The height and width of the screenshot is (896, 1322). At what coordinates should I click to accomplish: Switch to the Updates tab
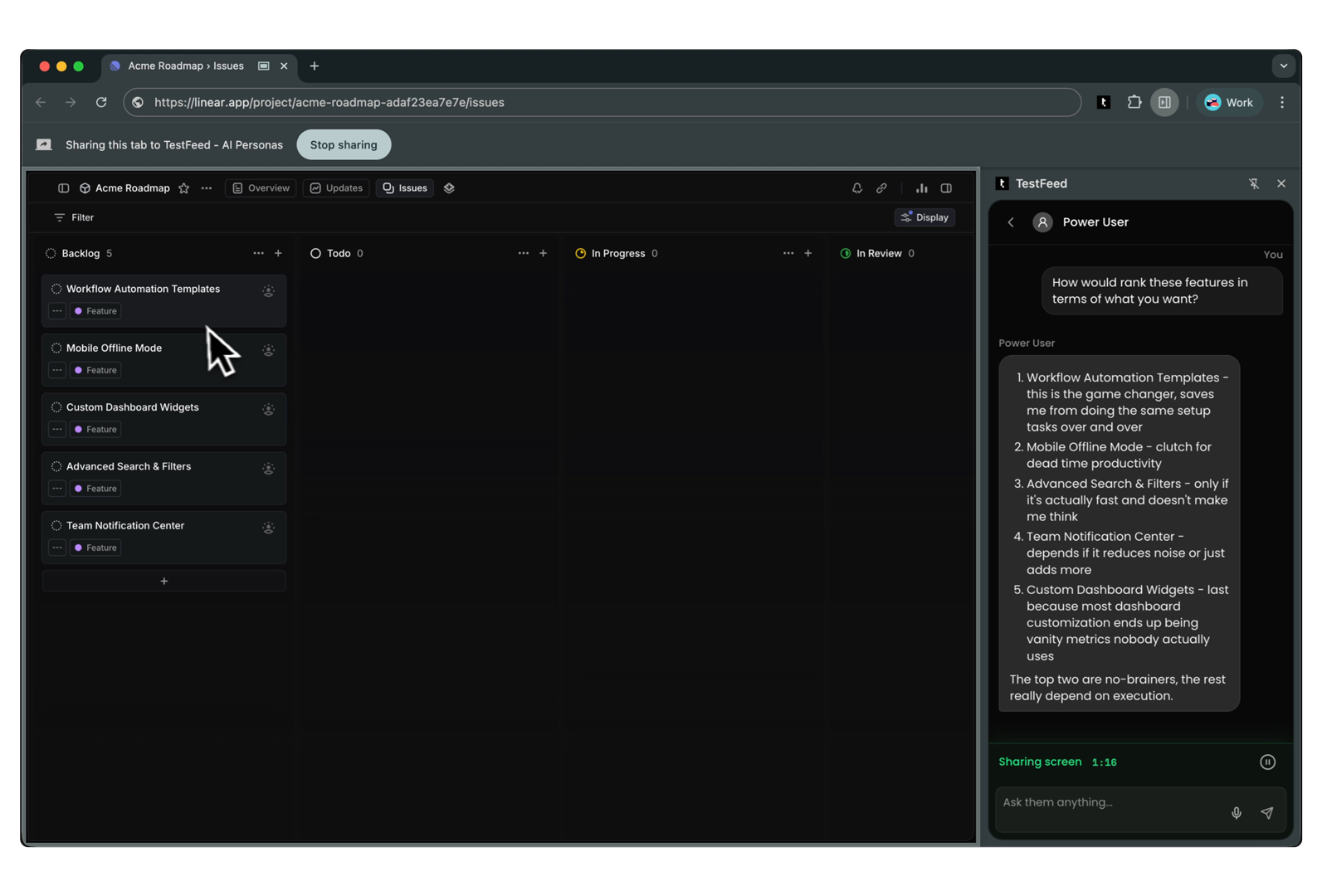click(x=336, y=188)
